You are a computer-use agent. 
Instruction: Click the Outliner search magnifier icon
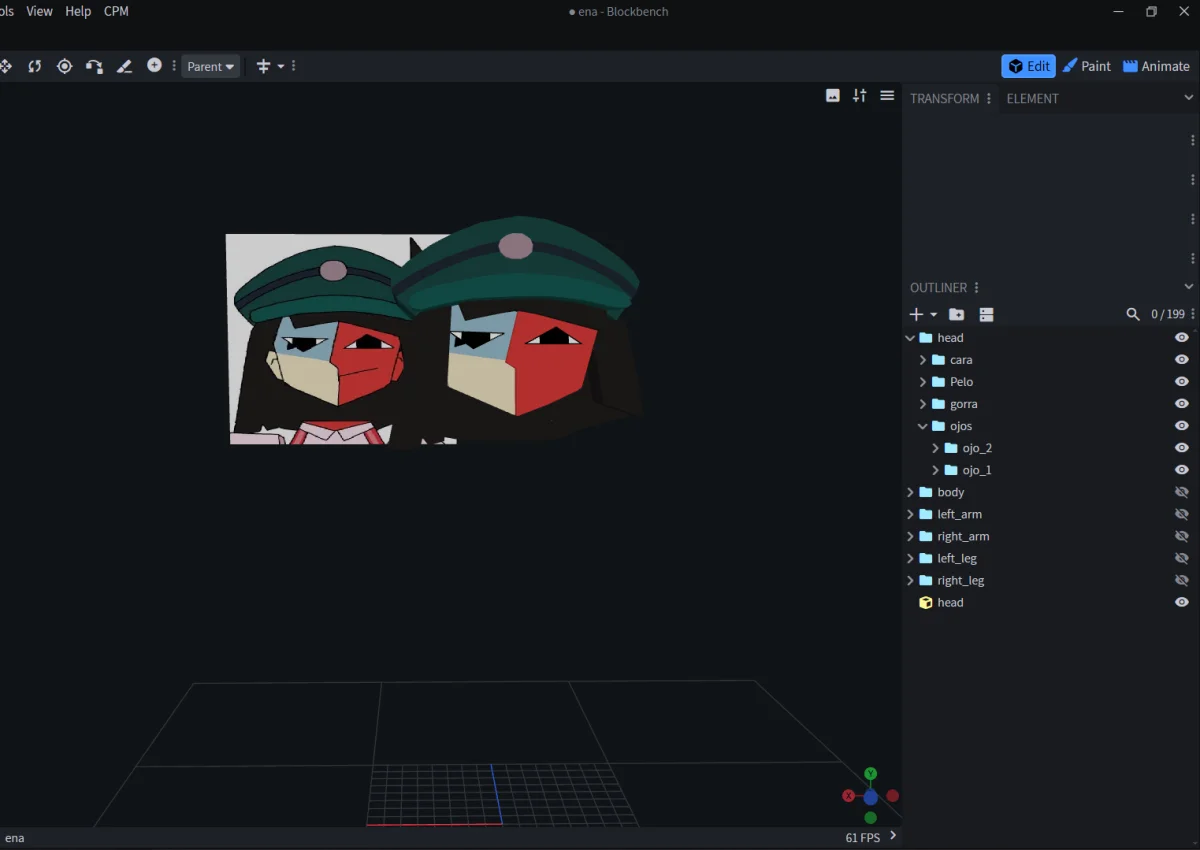tap(1133, 314)
